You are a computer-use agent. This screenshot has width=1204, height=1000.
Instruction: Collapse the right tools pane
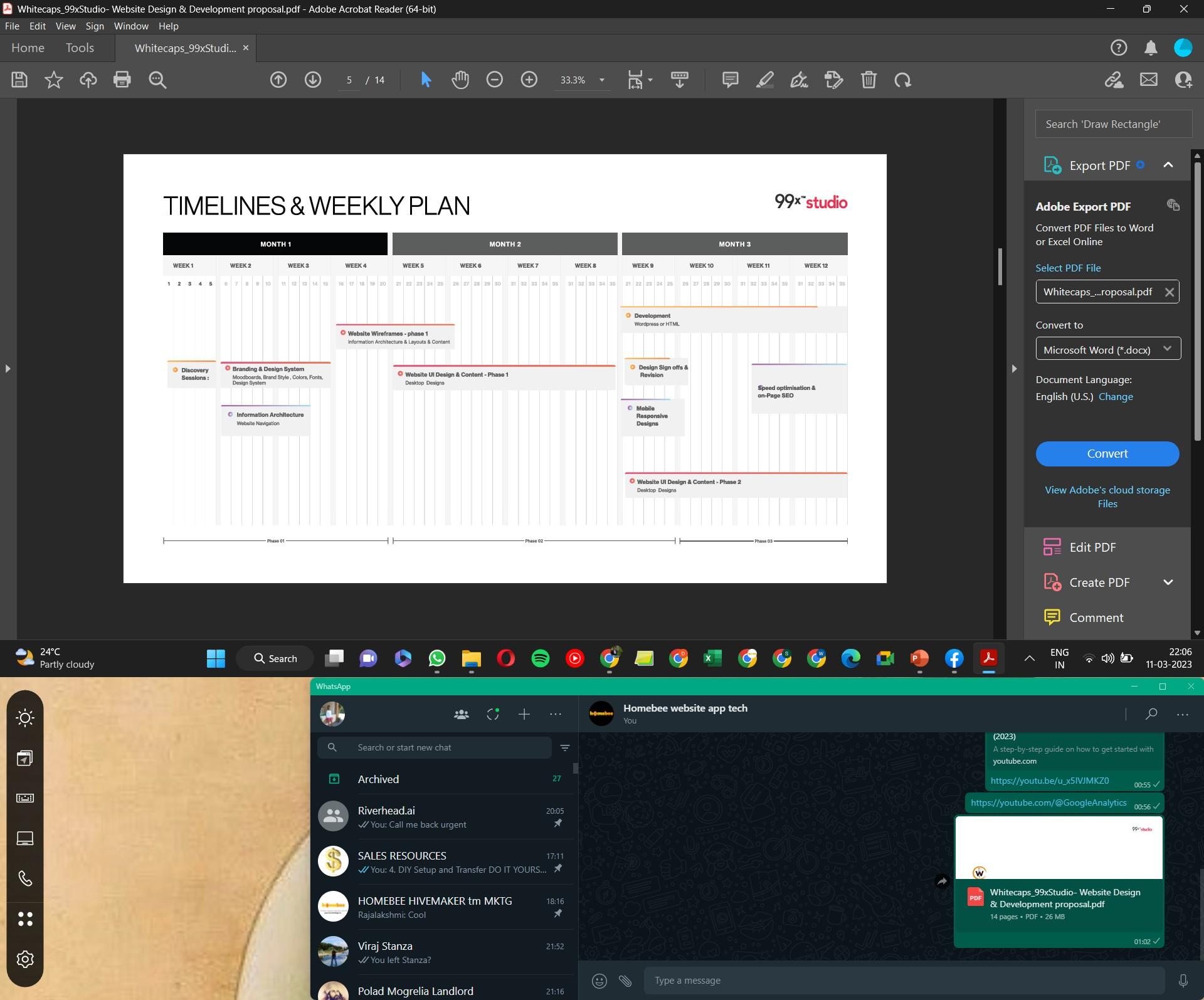pyautogui.click(x=1014, y=369)
